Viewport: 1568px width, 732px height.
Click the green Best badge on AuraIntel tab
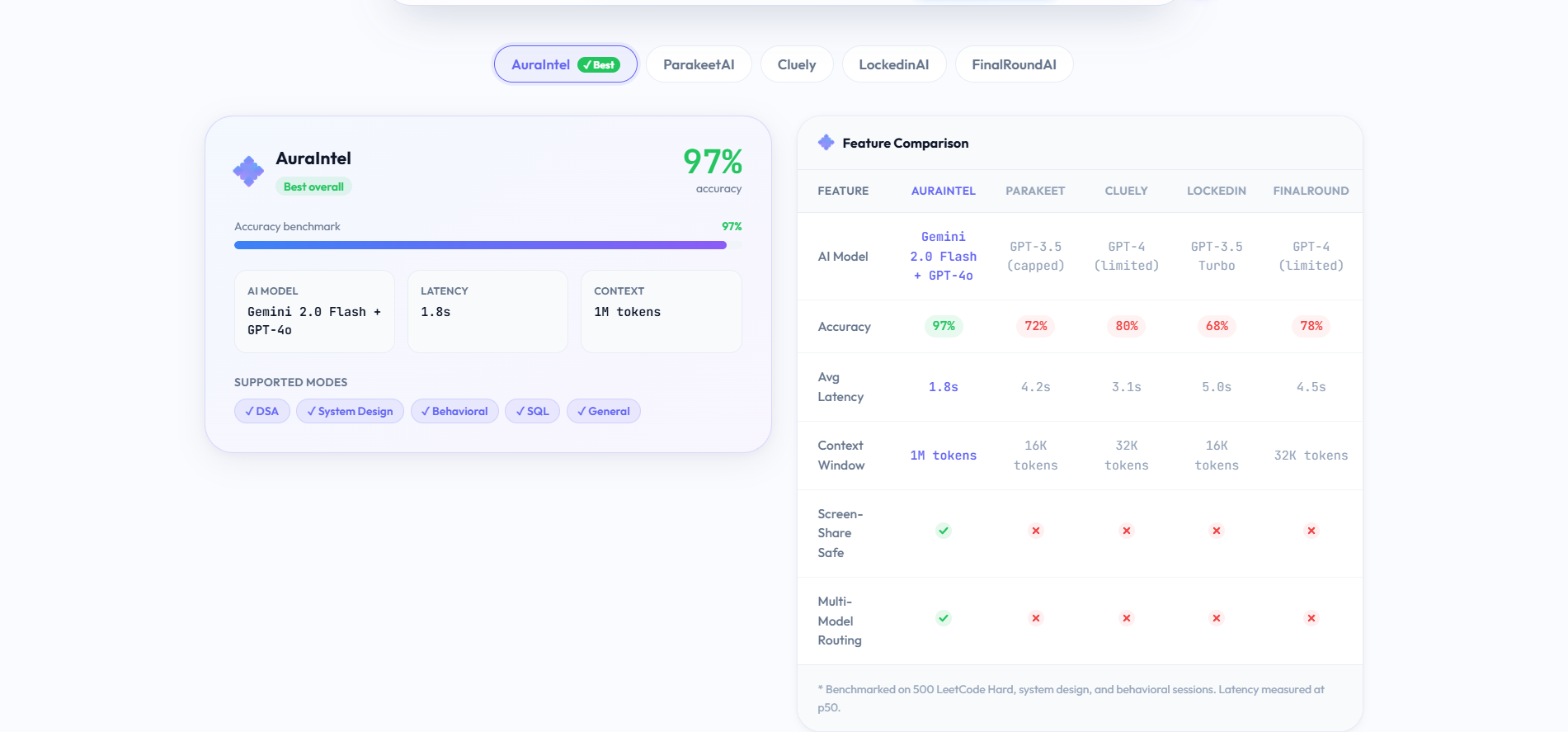pyautogui.click(x=599, y=65)
